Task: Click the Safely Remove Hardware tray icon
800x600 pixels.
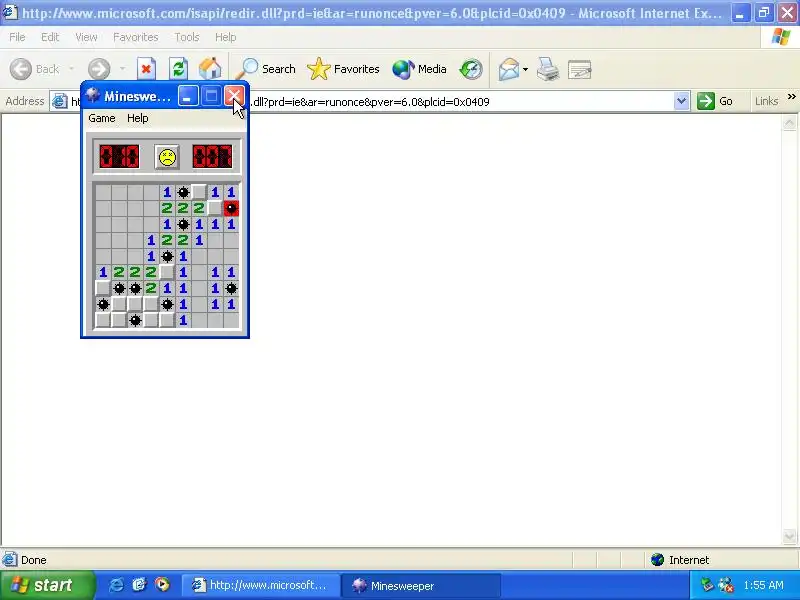Action: click(708, 585)
